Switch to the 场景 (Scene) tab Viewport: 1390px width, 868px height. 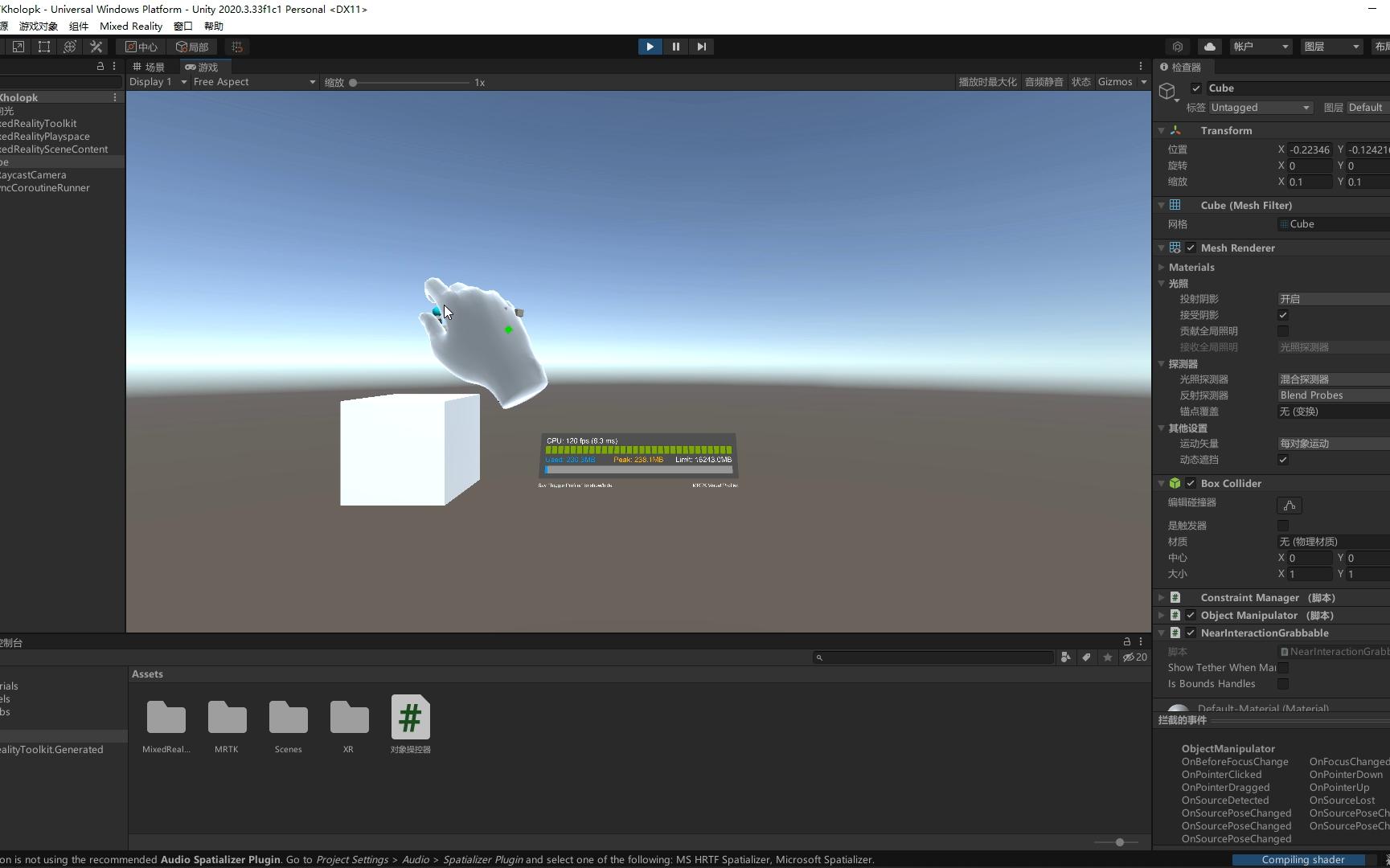(x=149, y=67)
